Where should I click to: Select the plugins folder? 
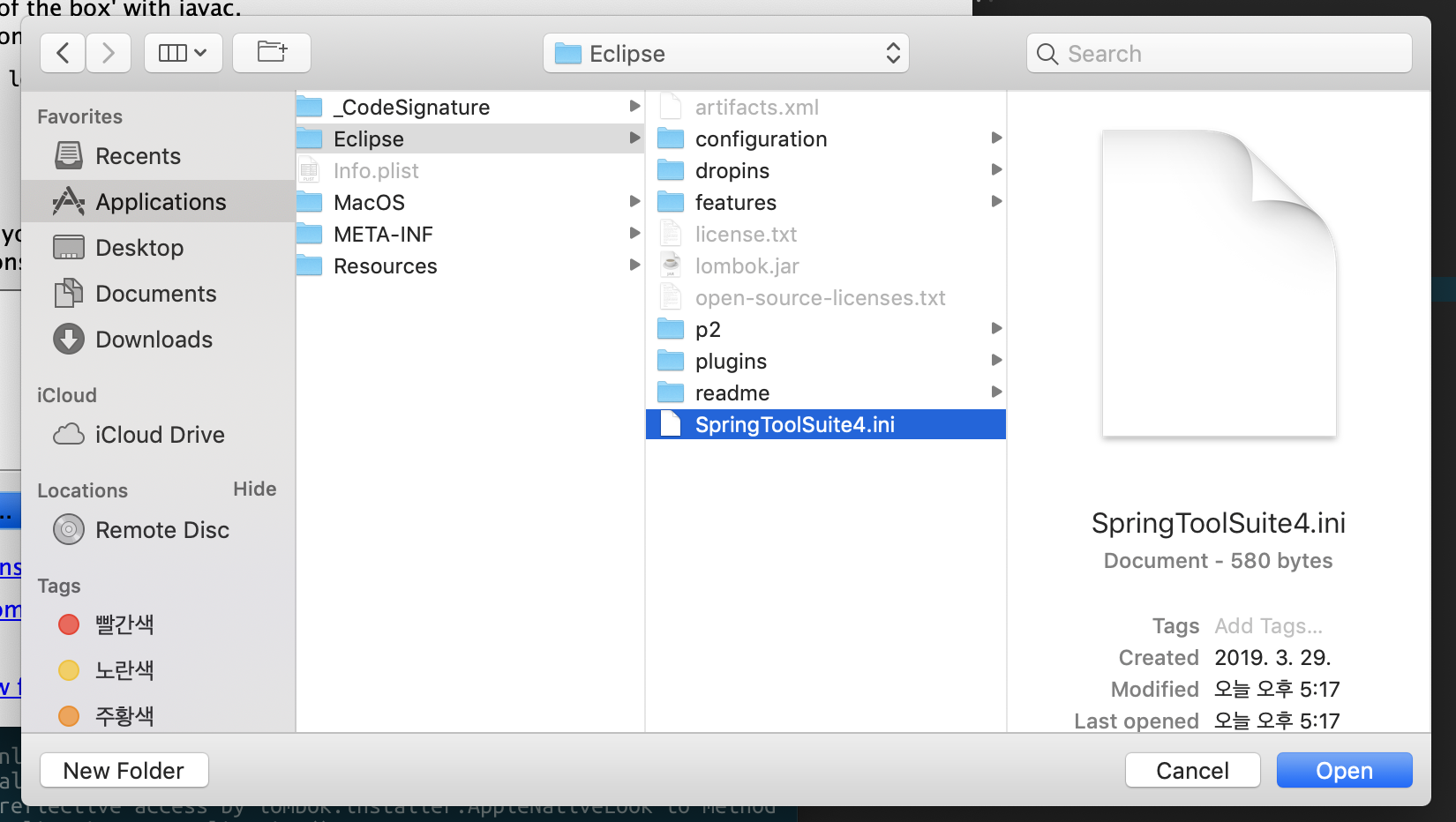tap(826, 362)
